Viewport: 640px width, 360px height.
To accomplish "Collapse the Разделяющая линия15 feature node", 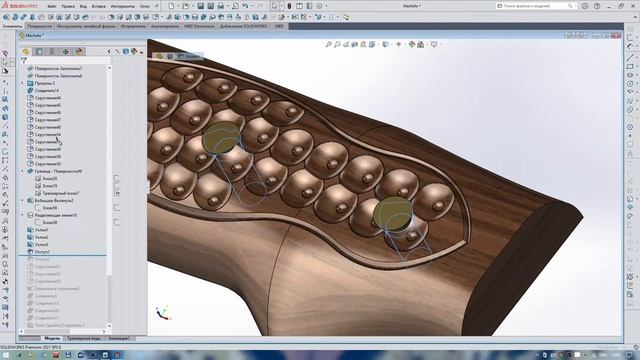I will pyautogui.click(x=22, y=215).
